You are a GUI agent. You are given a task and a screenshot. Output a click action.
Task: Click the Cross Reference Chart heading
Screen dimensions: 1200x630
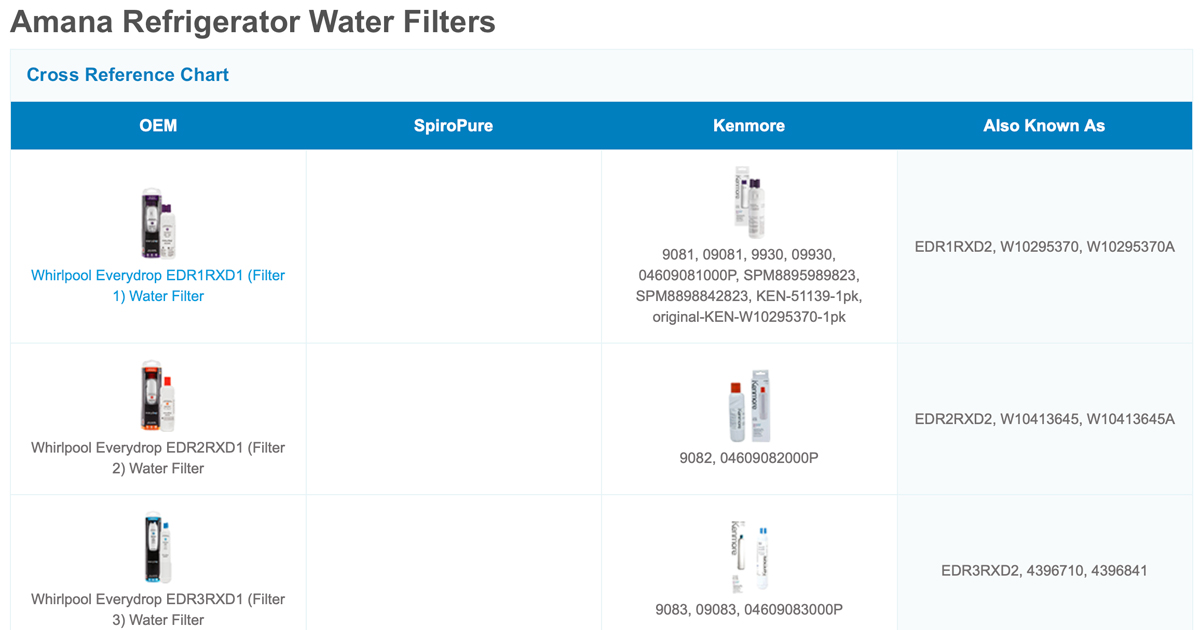coord(127,74)
